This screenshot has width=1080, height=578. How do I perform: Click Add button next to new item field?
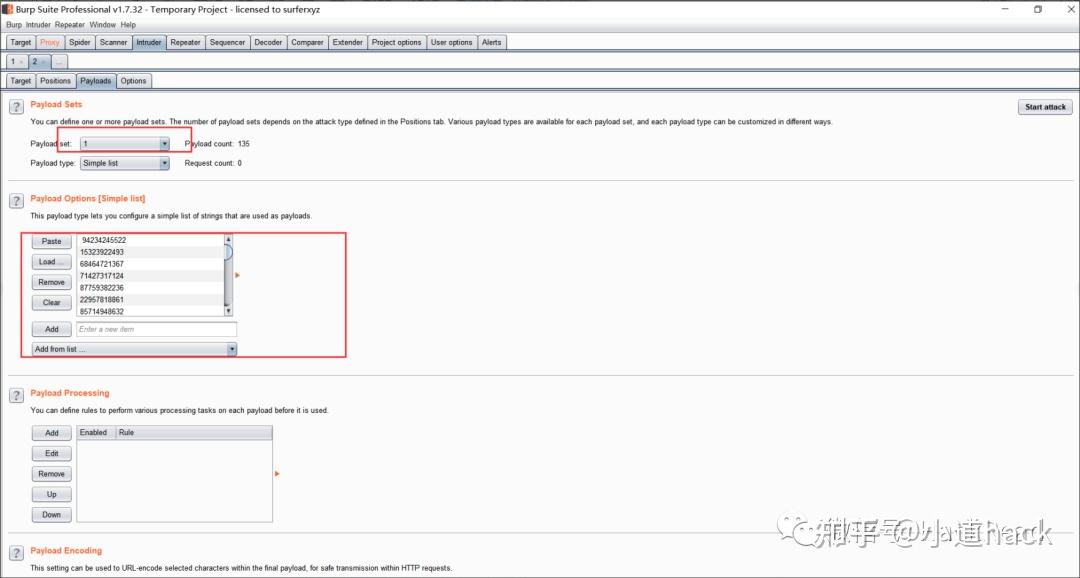pyautogui.click(x=52, y=329)
